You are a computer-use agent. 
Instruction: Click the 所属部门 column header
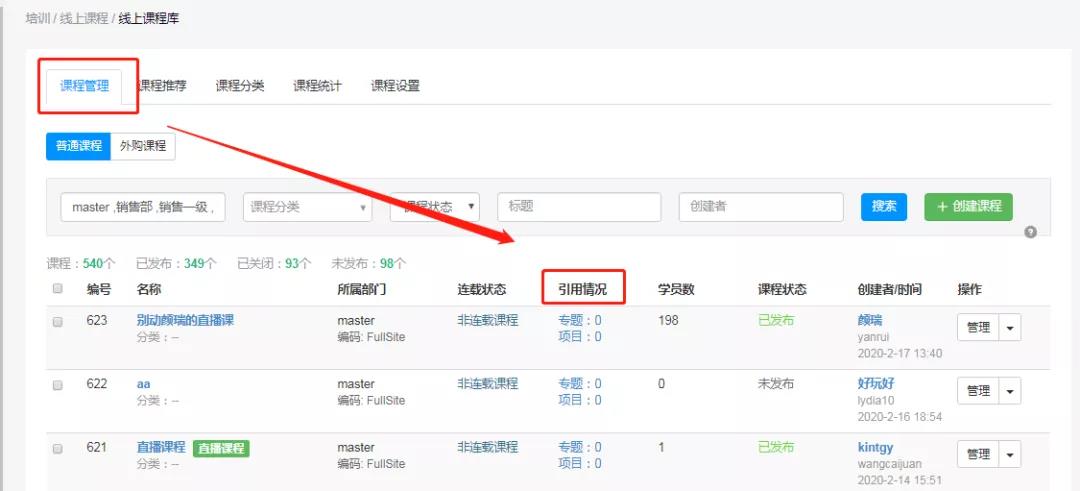point(362,289)
